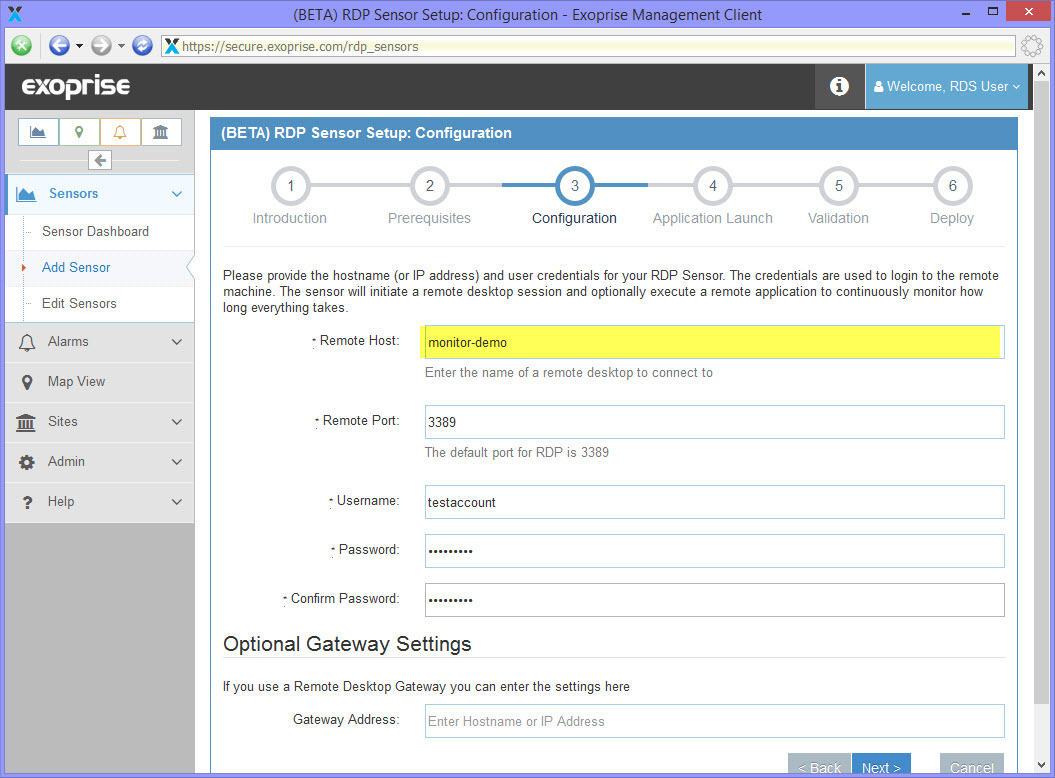Click the scrollbar down arrow
The height and width of the screenshot is (778, 1055).
coord(1041,765)
